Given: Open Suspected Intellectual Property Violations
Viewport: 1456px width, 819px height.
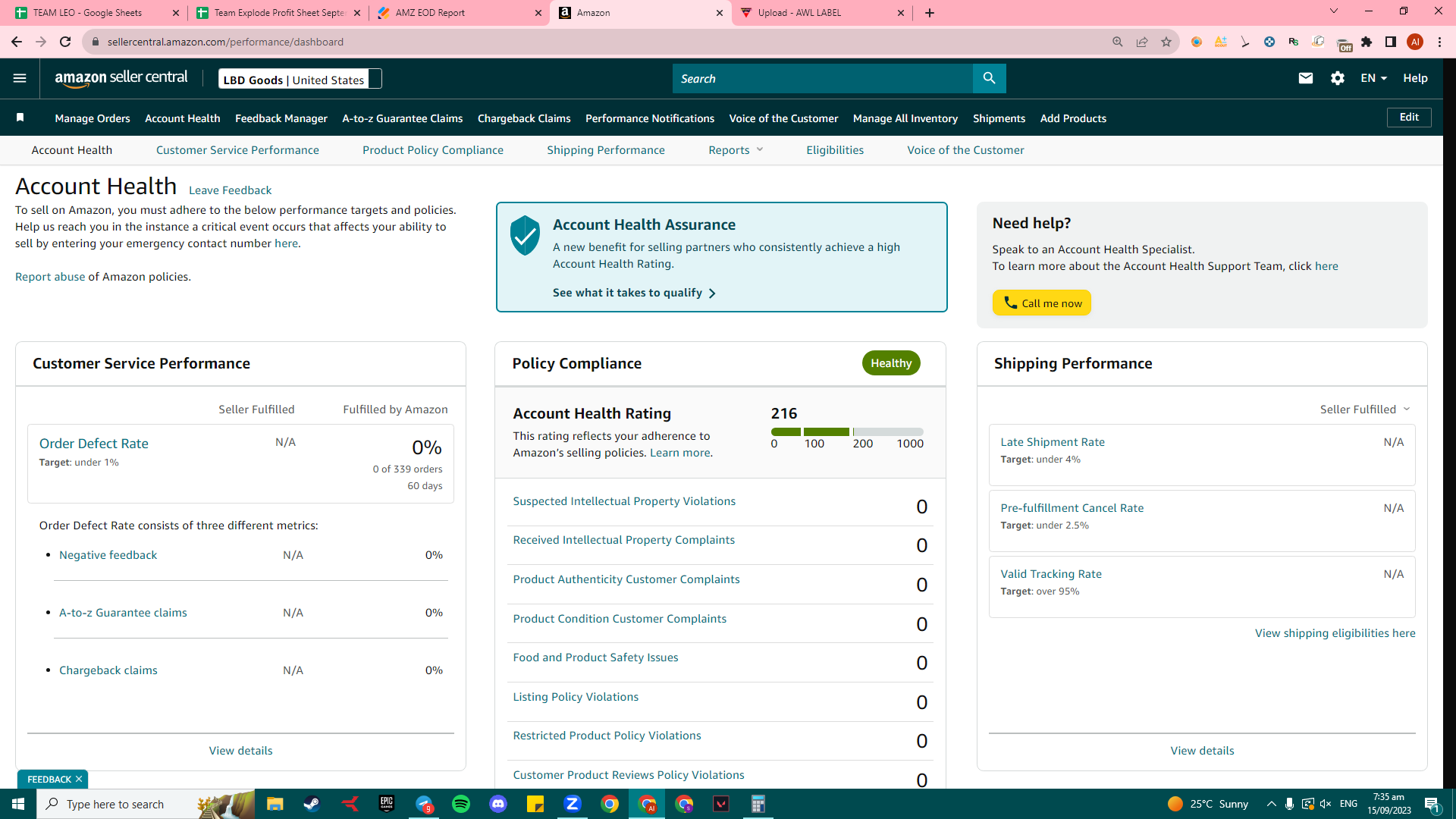Looking at the screenshot, I should pyautogui.click(x=624, y=501).
